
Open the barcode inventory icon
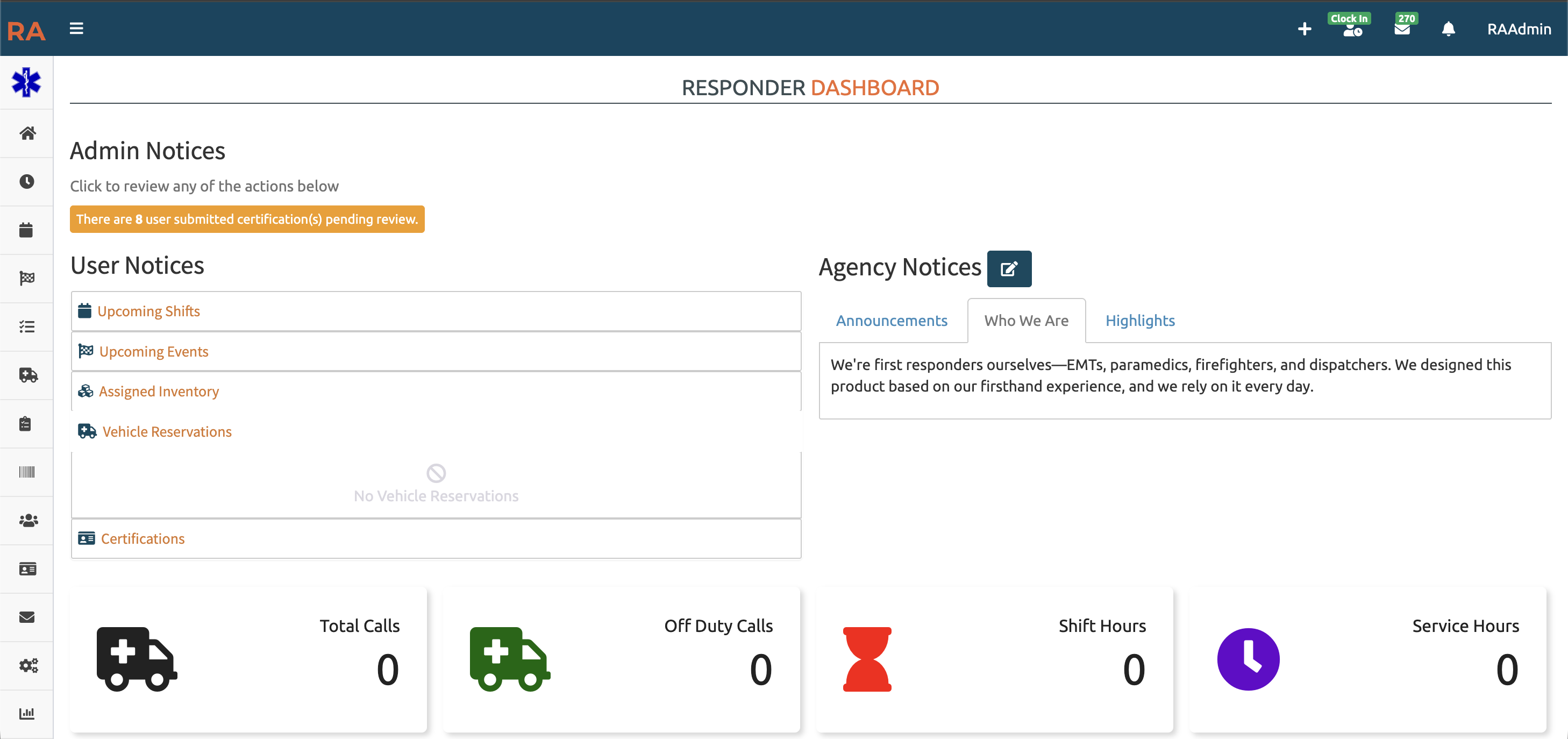(27, 472)
